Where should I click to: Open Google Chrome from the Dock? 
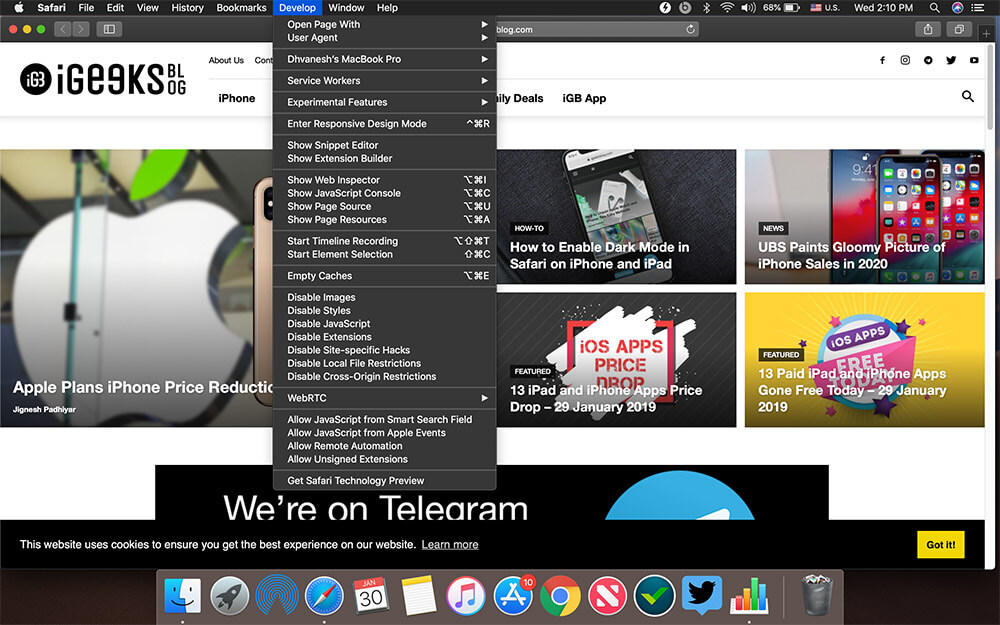click(x=560, y=596)
